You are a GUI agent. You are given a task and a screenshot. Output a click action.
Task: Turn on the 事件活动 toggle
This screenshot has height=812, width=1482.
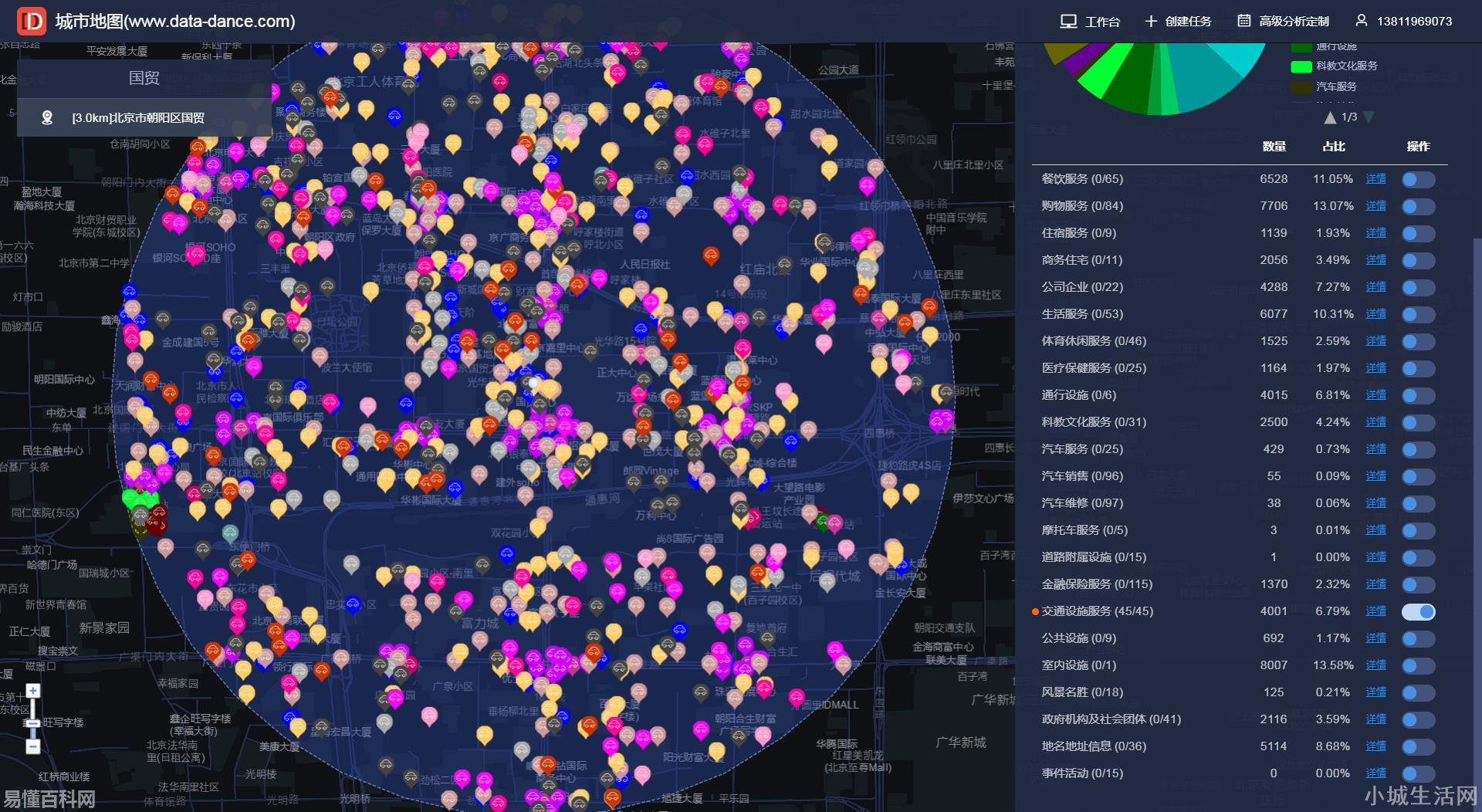(1419, 774)
